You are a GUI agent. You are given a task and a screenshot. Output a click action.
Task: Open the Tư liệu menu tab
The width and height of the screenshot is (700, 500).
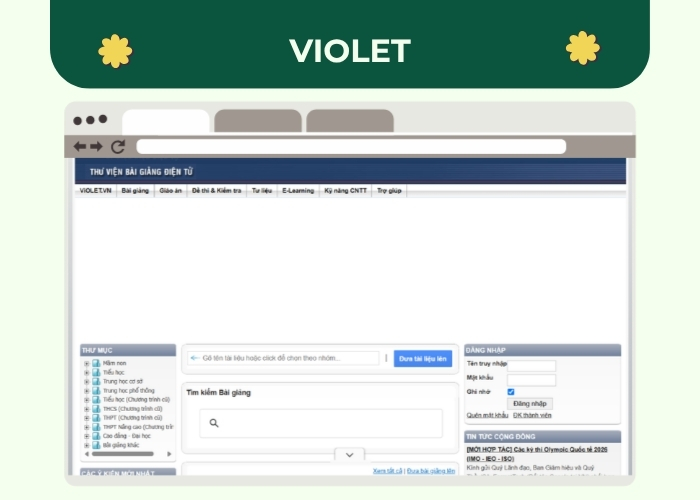coord(262,191)
